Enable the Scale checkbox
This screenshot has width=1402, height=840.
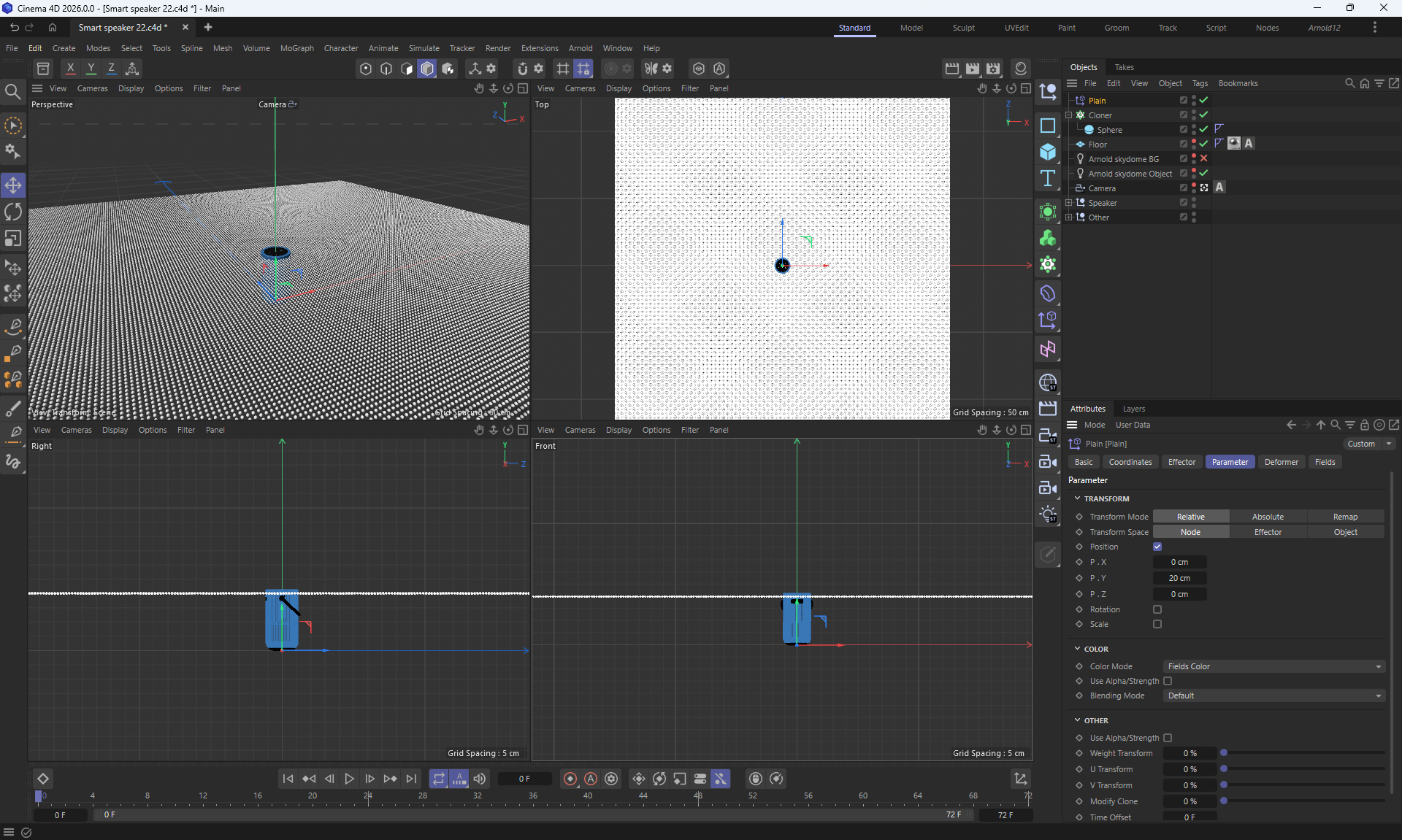[x=1157, y=624]
